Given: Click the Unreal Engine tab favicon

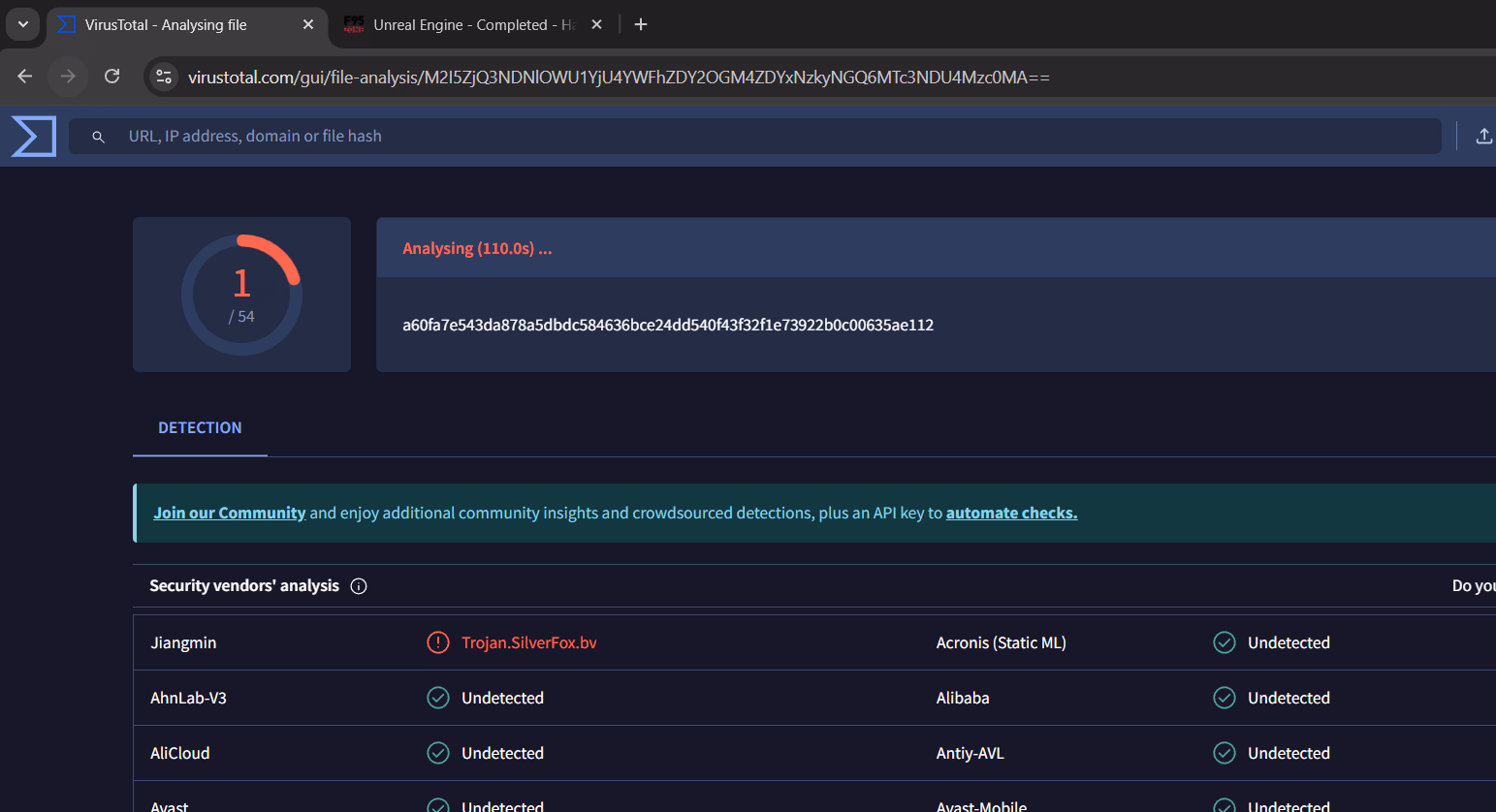Looking at the screenshot, I should [x=354, y=24].
